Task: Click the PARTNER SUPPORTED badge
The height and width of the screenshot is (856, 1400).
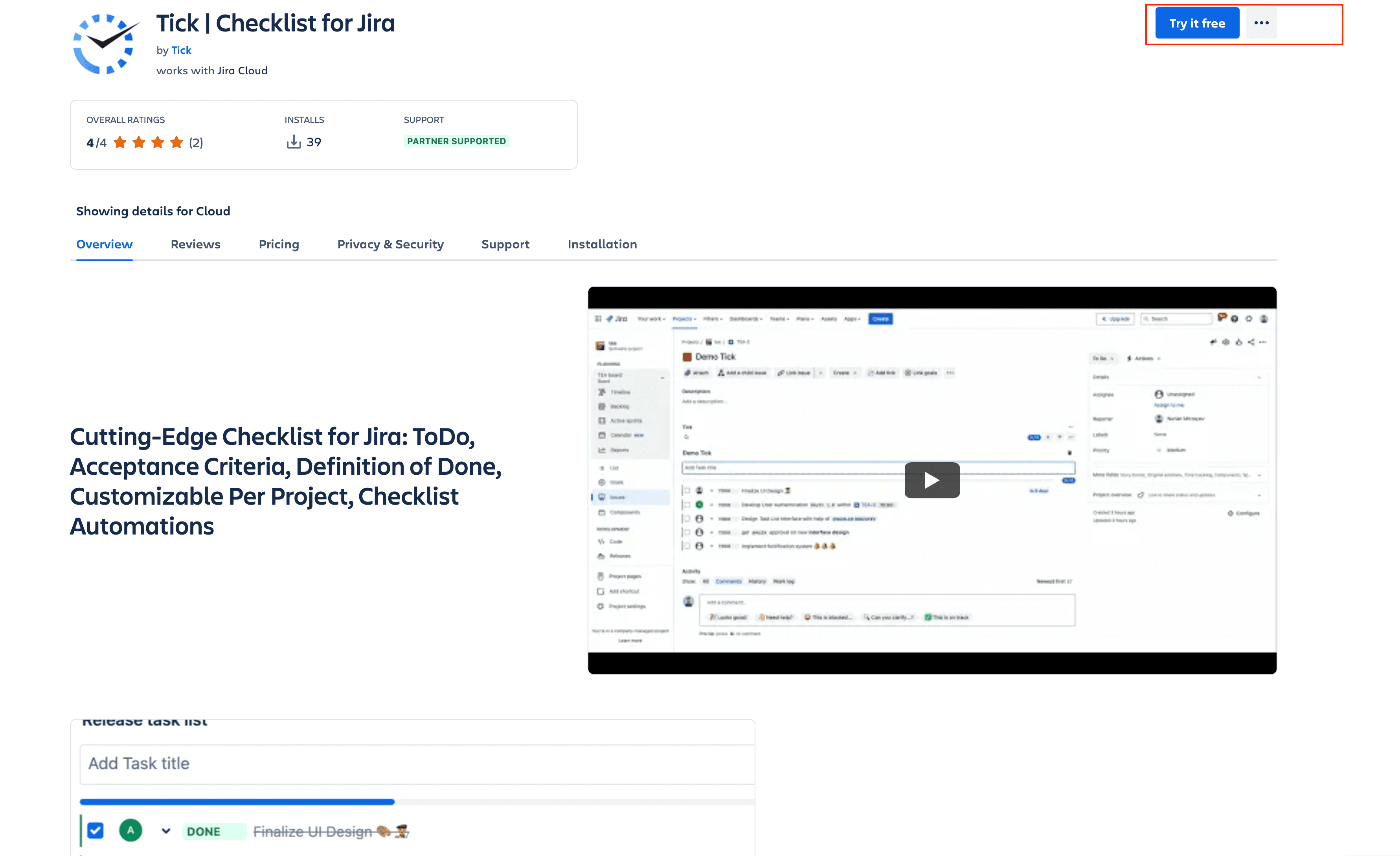Action: [x=456, y=141]
